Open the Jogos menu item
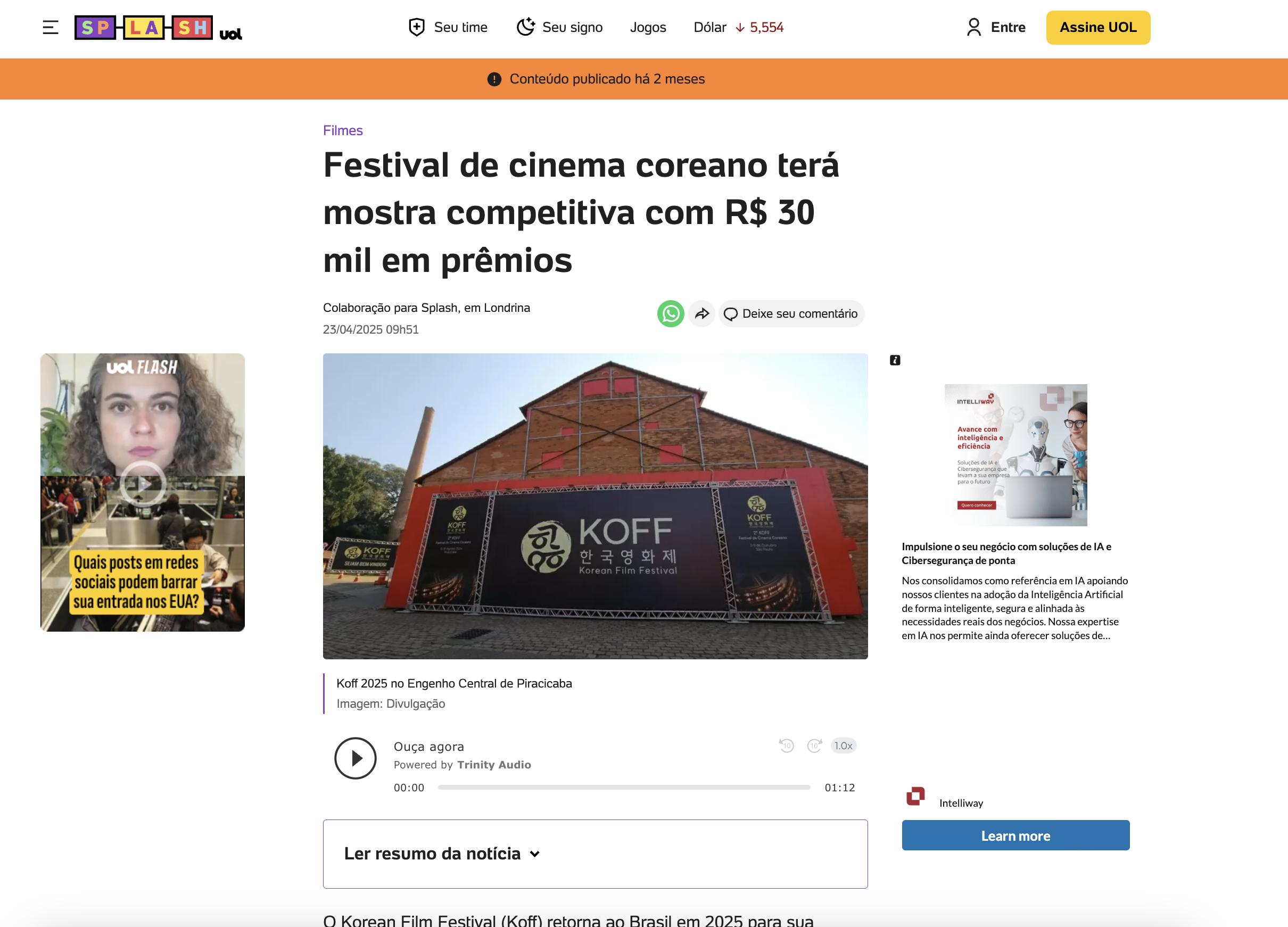This screenshot has width=1288, height=927. [x=648, y=27]
